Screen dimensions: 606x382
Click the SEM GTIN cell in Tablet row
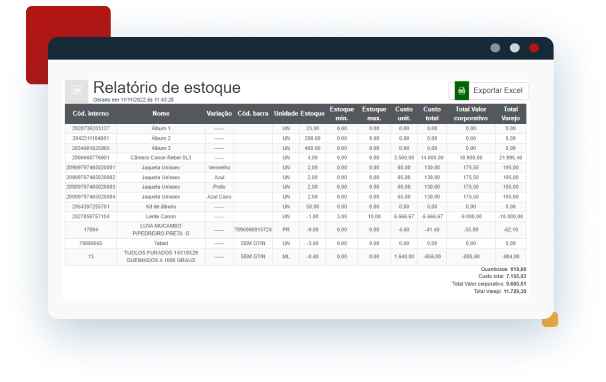point(253,244)
